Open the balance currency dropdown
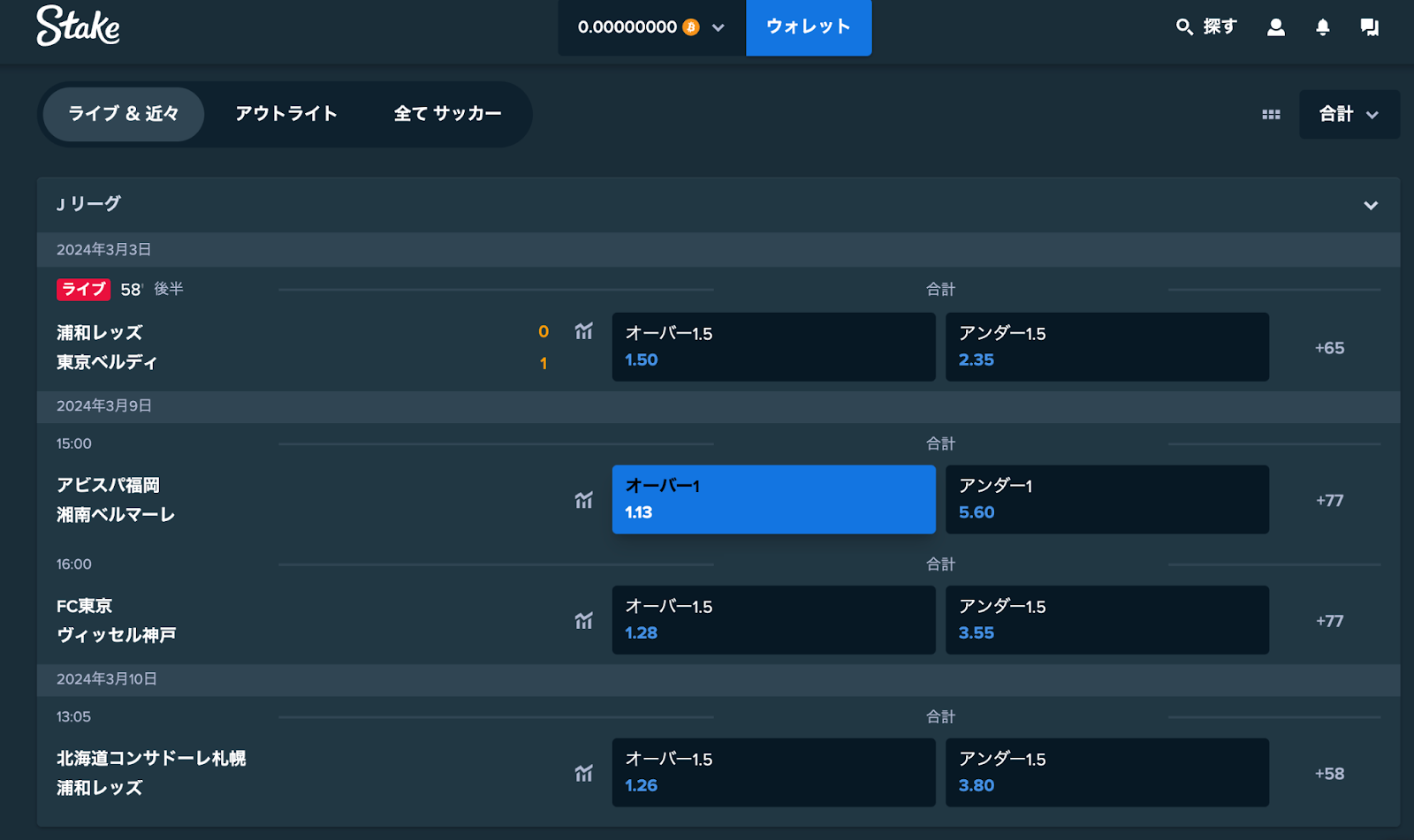The image size is (1414, 840). (x=718, y=27)
